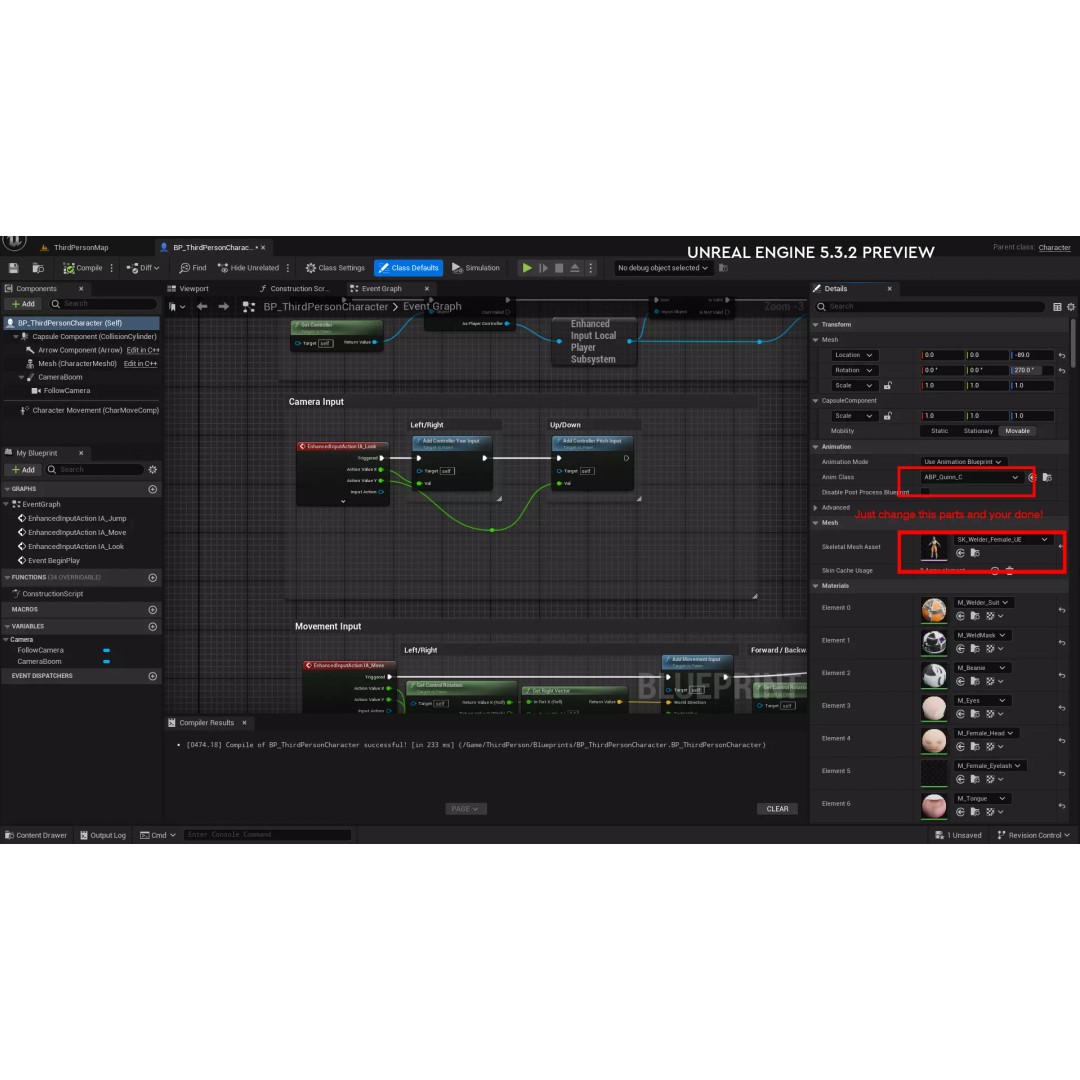
Task: Open My Blueprint panel settings gear
Action: click(153, 470)
